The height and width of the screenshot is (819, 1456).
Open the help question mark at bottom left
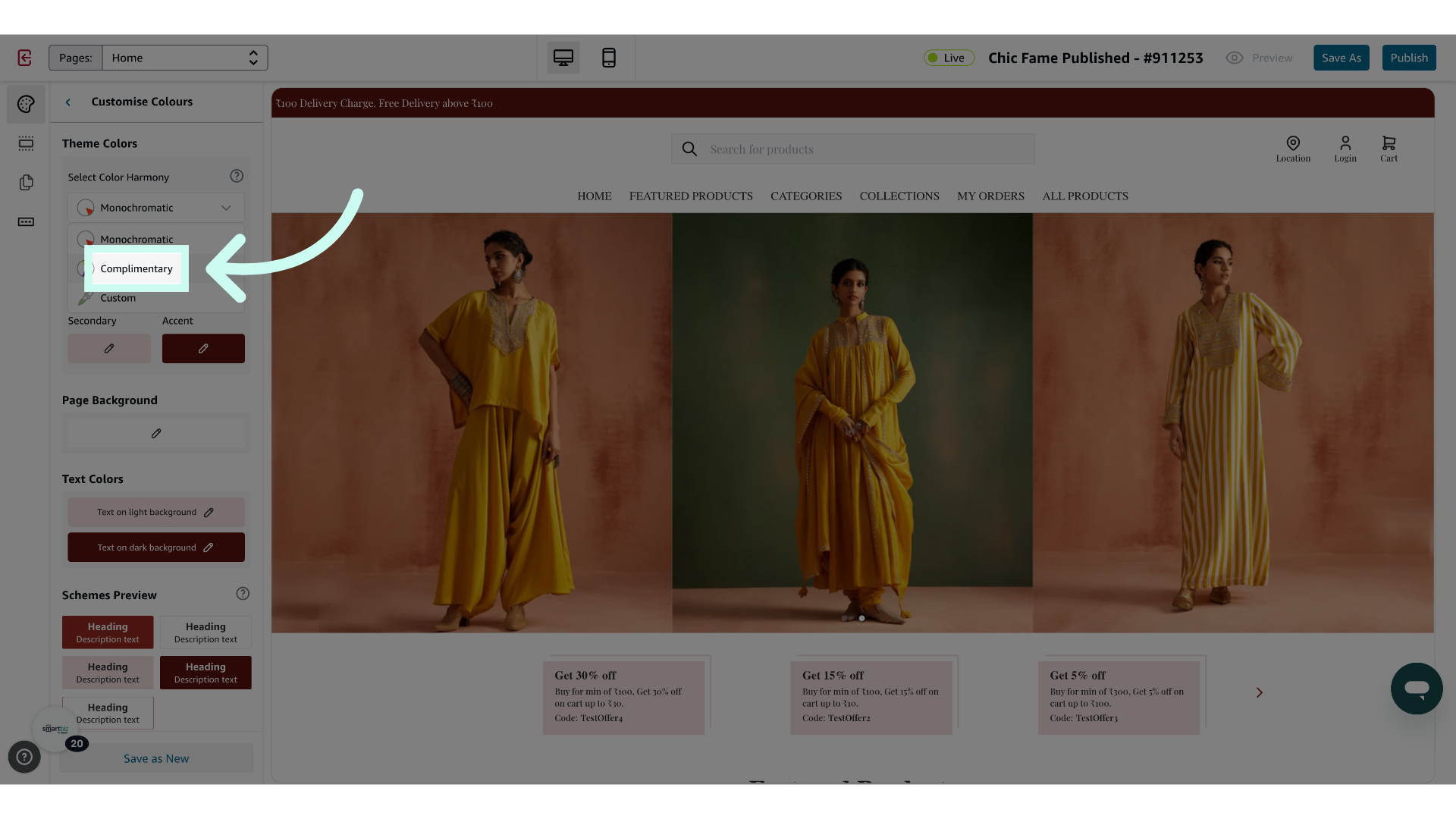tap(24, 757)
